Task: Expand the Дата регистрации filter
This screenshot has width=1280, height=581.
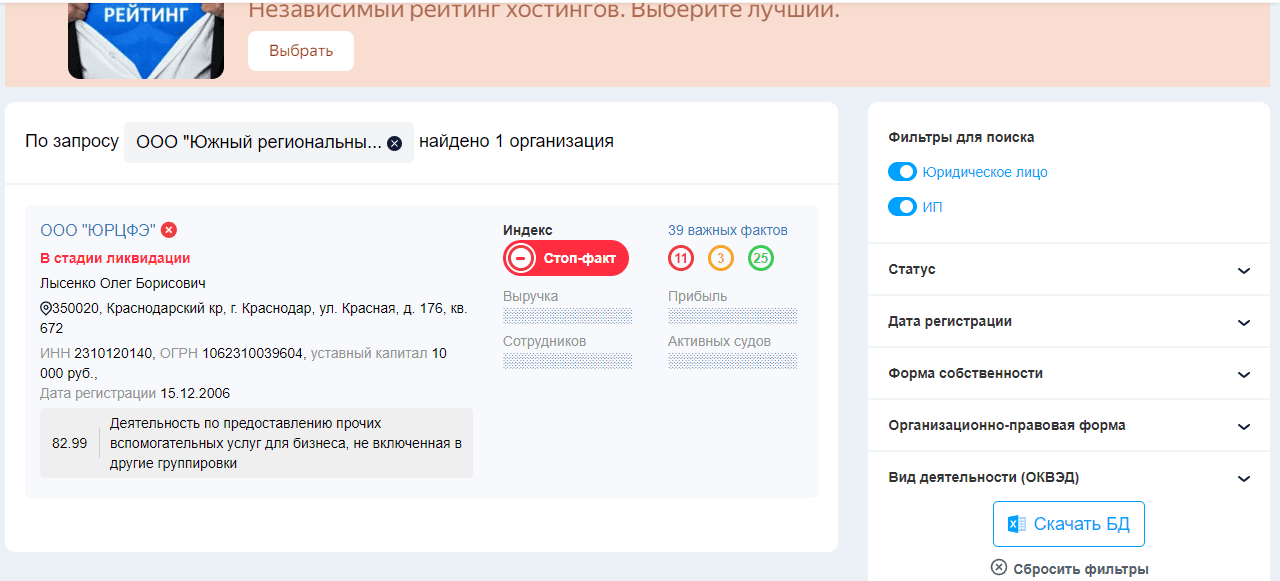Action: click(x=1243, y=322)
